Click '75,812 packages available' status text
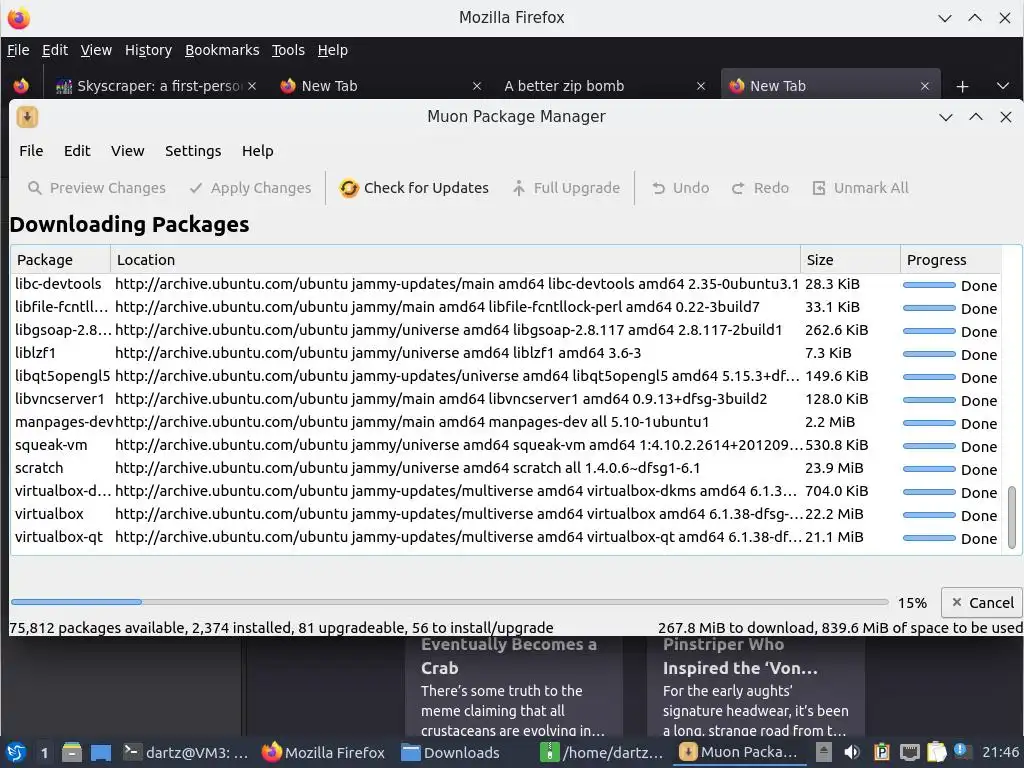This screenshot has height=768, width=1024. 97,628
